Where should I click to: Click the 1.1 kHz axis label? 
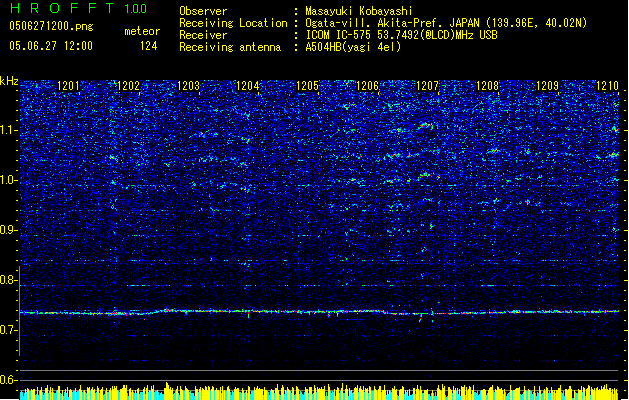tap(8, 130)
